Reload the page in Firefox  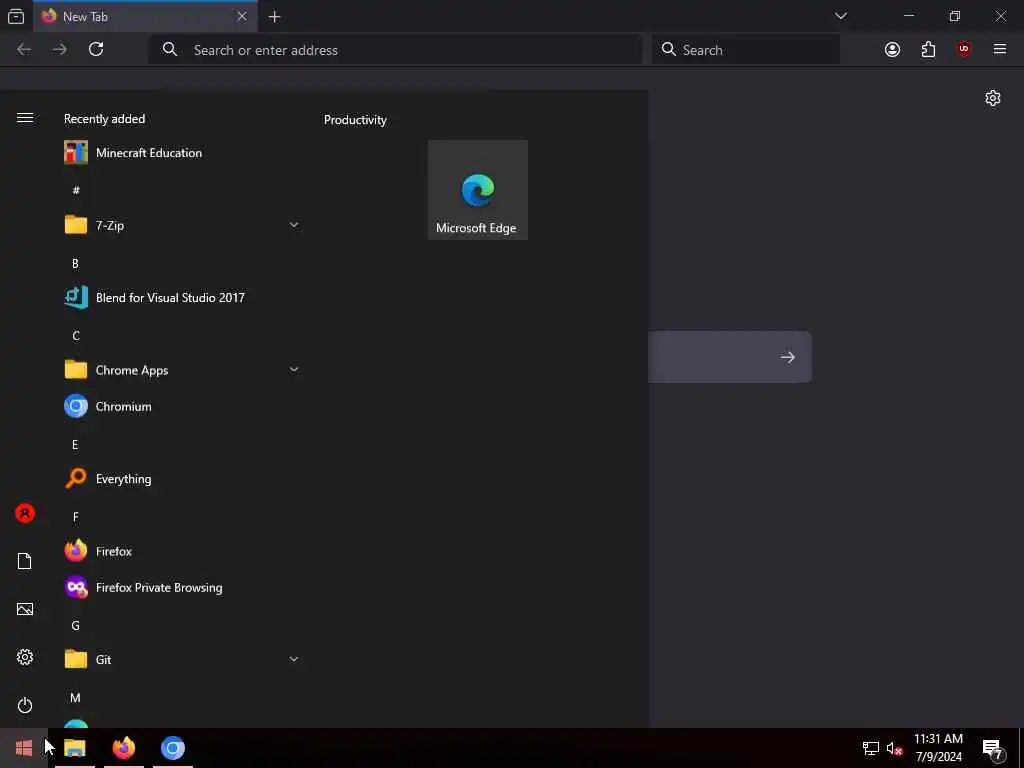[x=96, y=49]
